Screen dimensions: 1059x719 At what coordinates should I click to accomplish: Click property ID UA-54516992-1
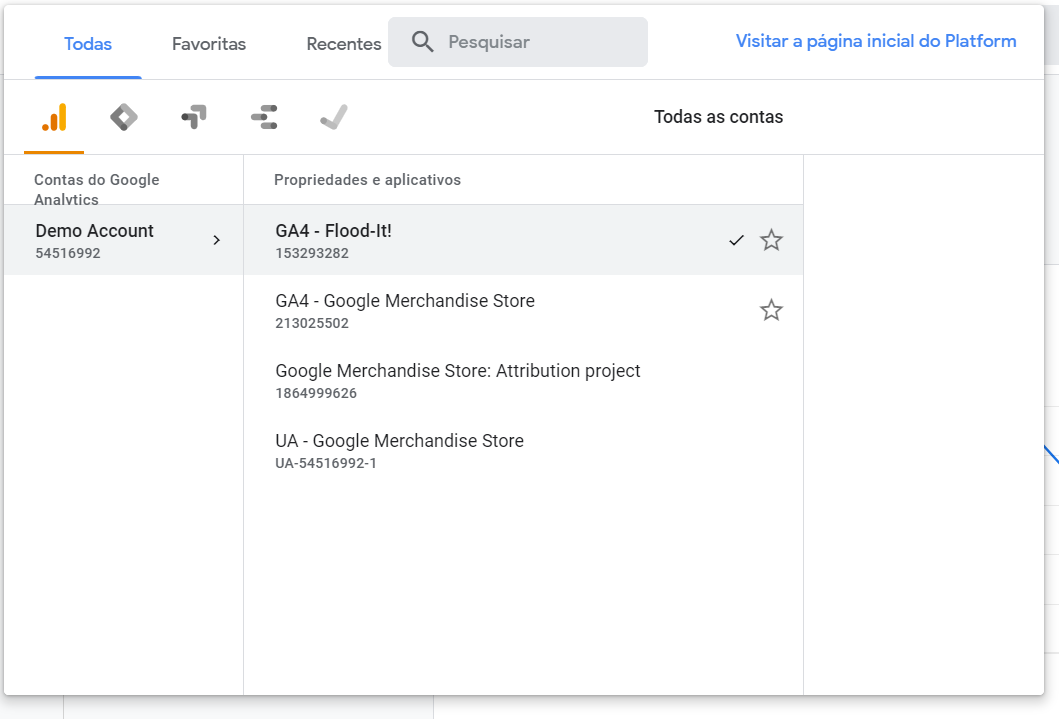coord(326,464)
